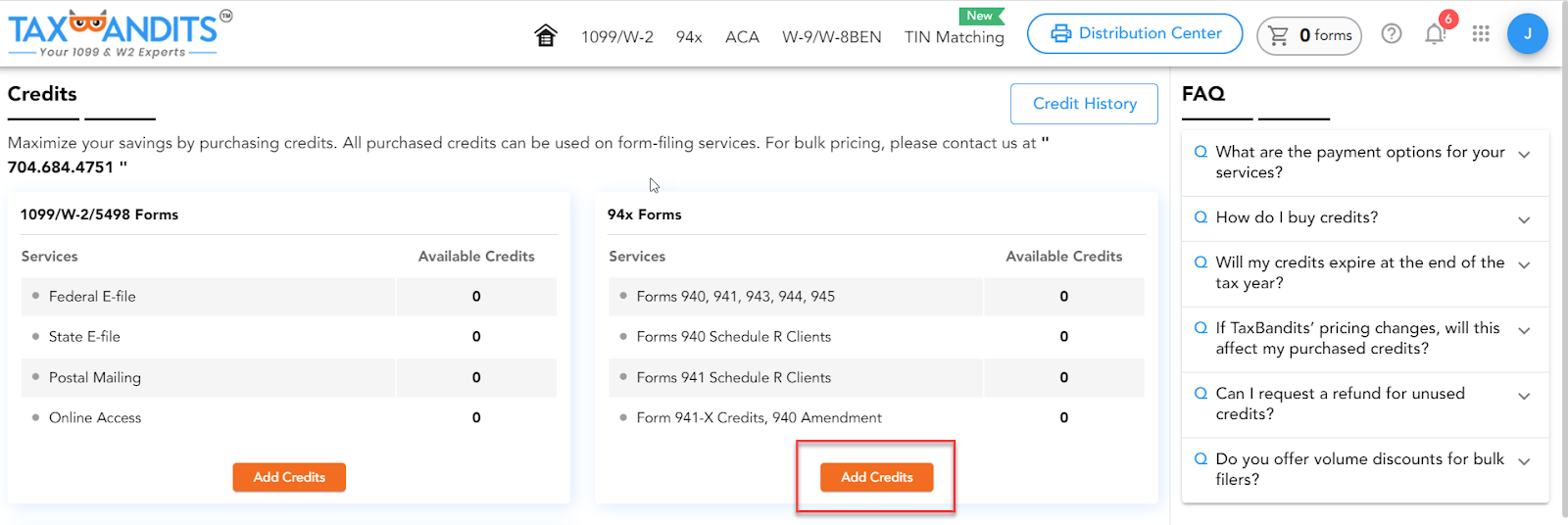Select the State E-file service row
This screenshot has width=1568, height=525.
pos(289,337)
